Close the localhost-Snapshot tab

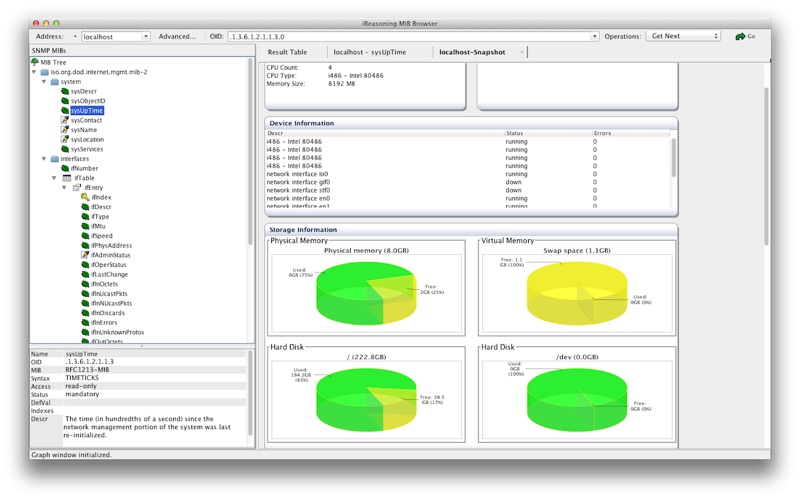(521, 52)
